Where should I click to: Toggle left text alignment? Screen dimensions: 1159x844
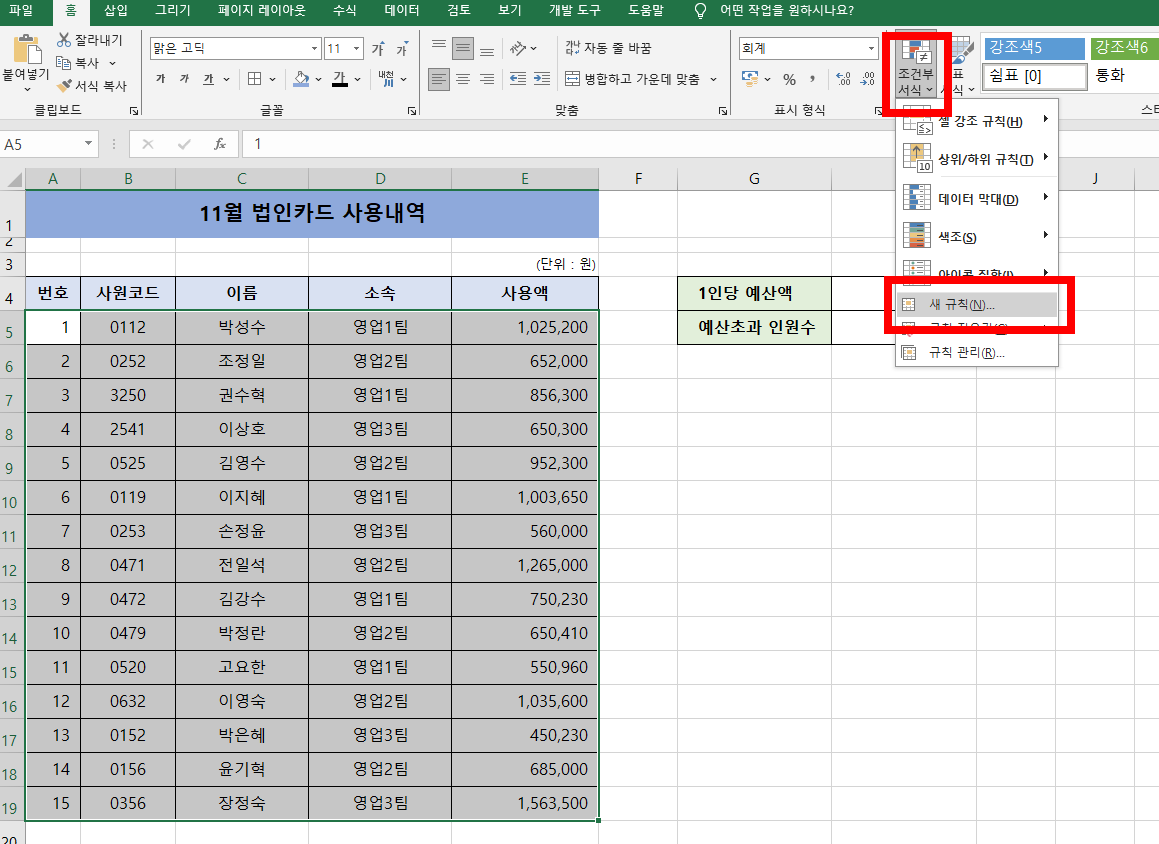click(x=439, y=78)
